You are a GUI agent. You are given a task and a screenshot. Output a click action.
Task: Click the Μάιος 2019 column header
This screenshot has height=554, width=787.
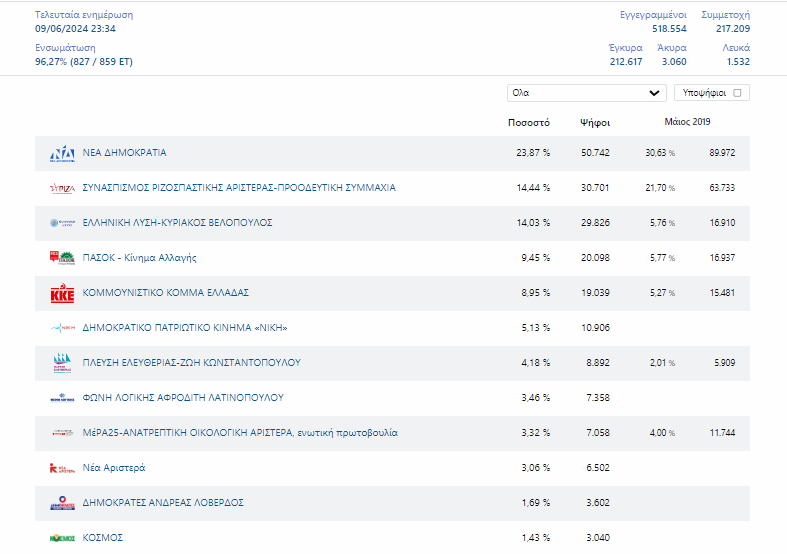tap(687, 121)
